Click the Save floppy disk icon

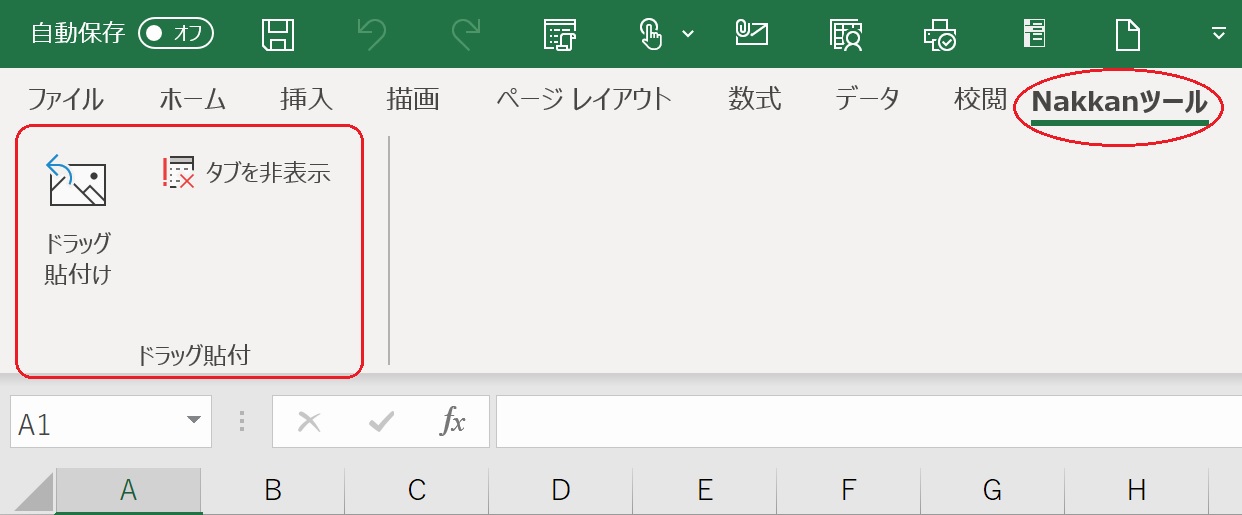278,34
